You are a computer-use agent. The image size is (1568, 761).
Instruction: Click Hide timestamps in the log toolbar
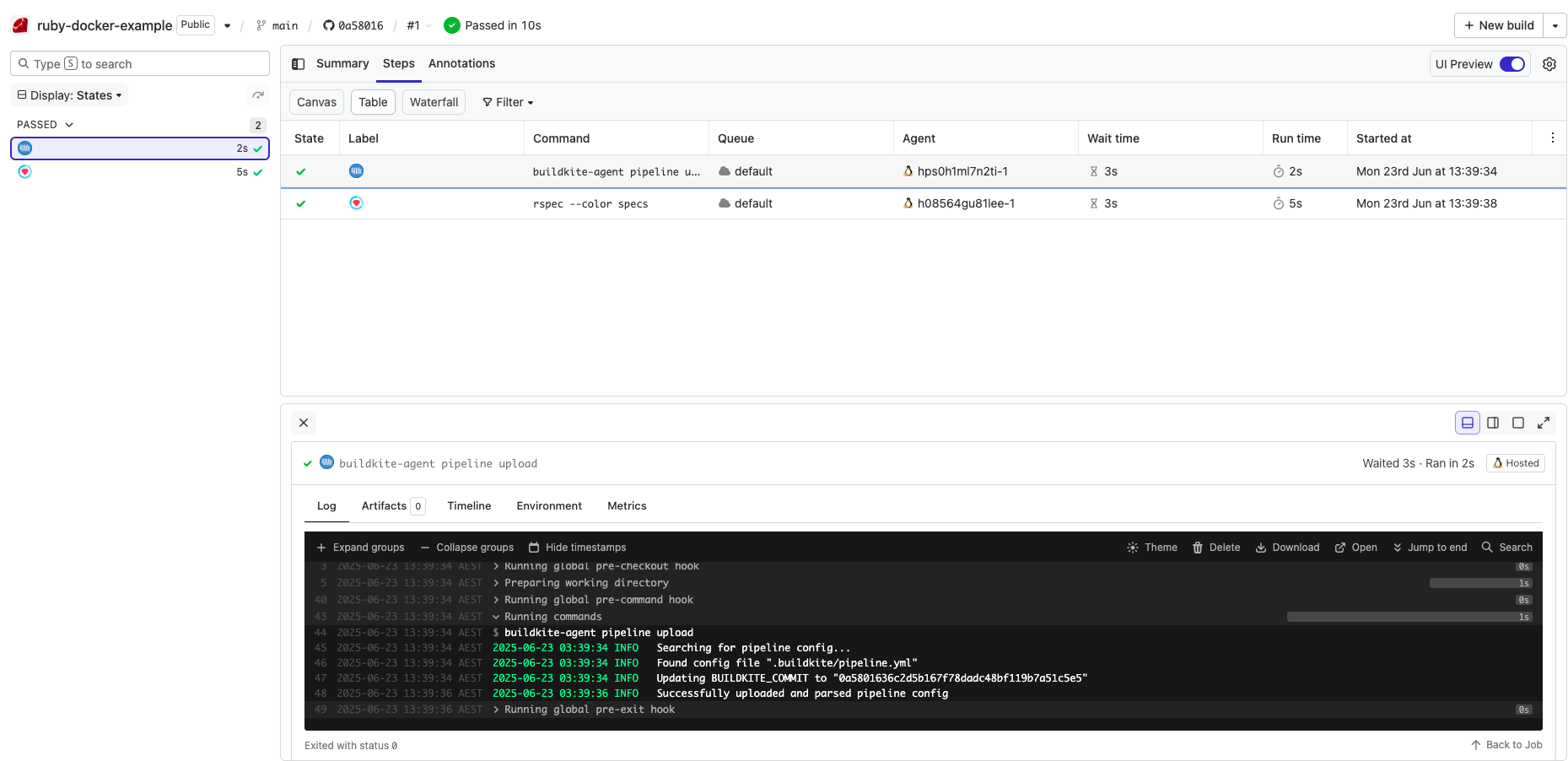click(578, 548)
